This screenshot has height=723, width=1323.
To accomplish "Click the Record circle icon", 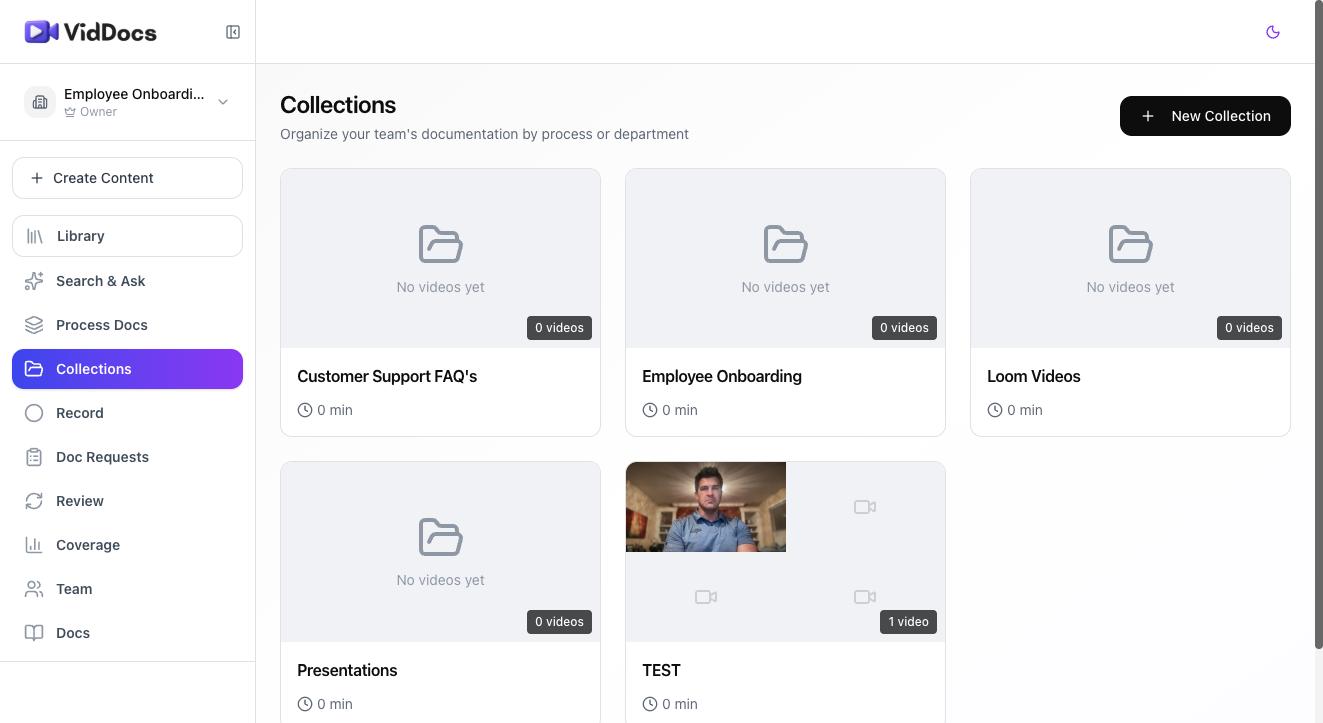I will 34,413.
